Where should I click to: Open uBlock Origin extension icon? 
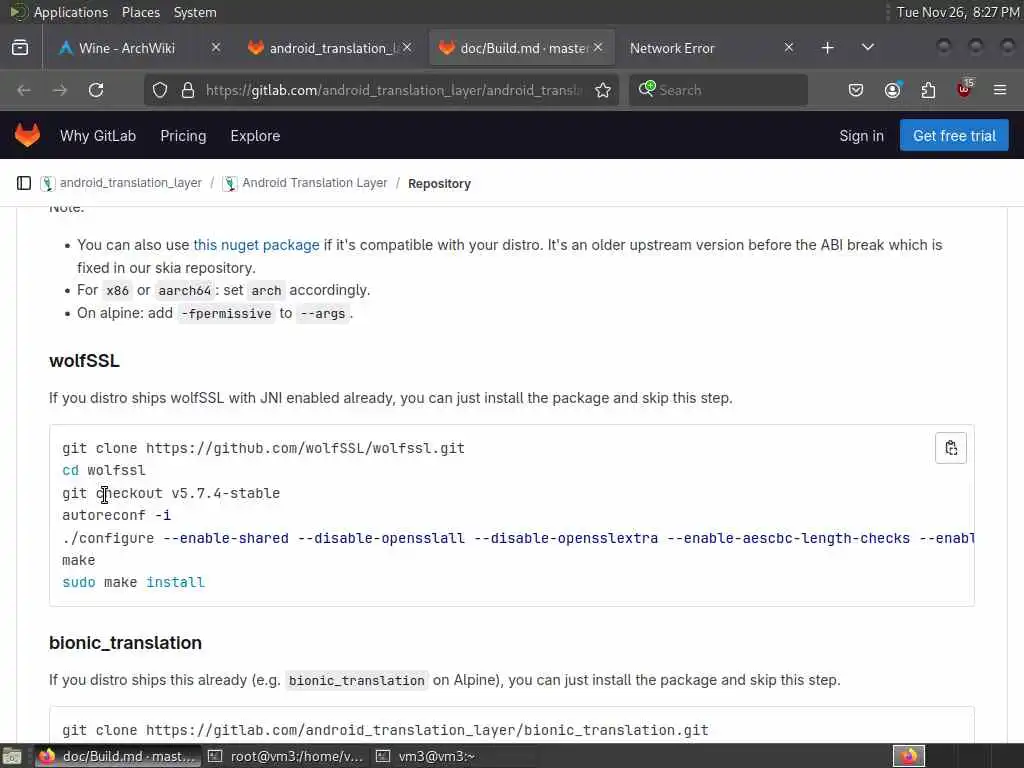tap(964, 90)
